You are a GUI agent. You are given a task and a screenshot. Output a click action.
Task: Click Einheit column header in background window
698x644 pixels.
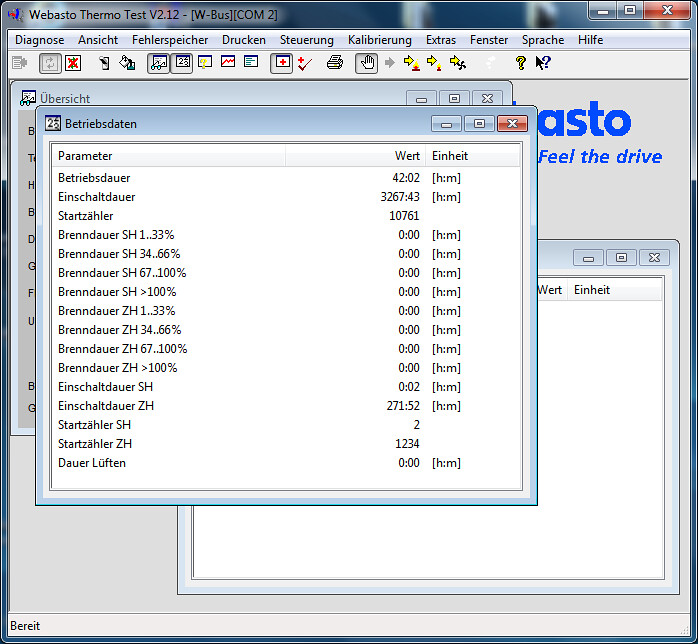tap(614, 290)
